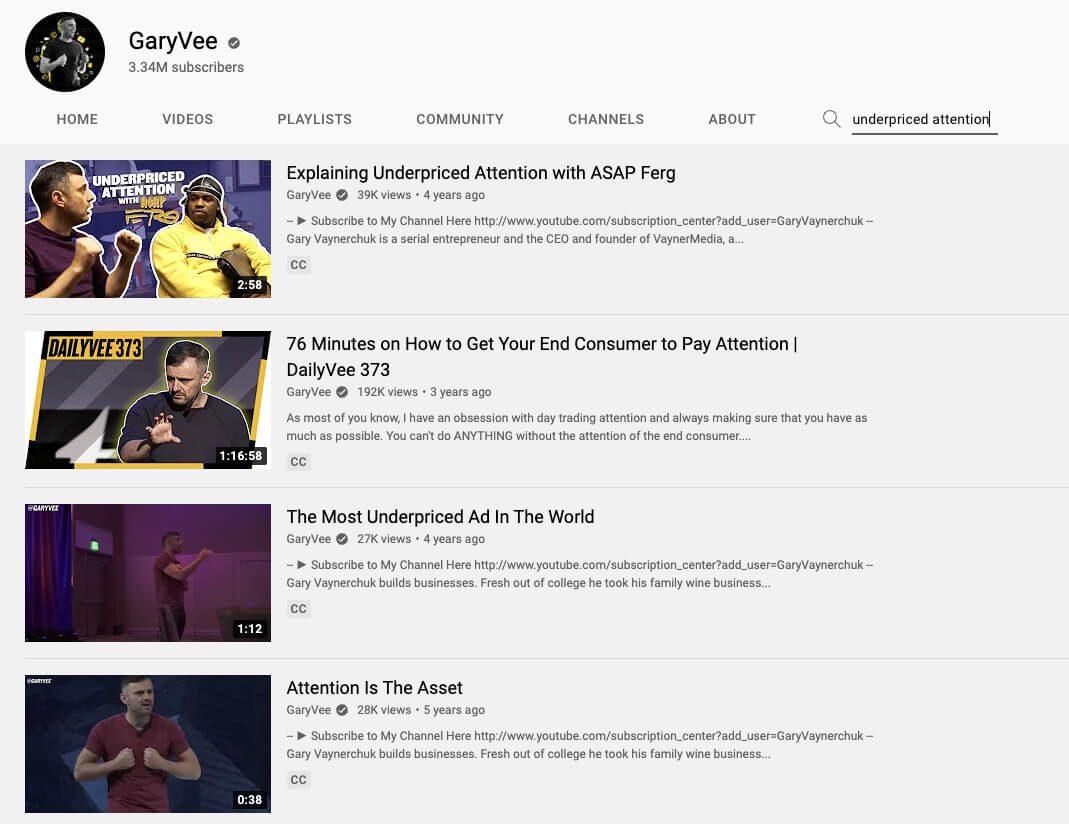
Task: Open Attention Is The Asset video title
Action: click(x=374, y=688)
